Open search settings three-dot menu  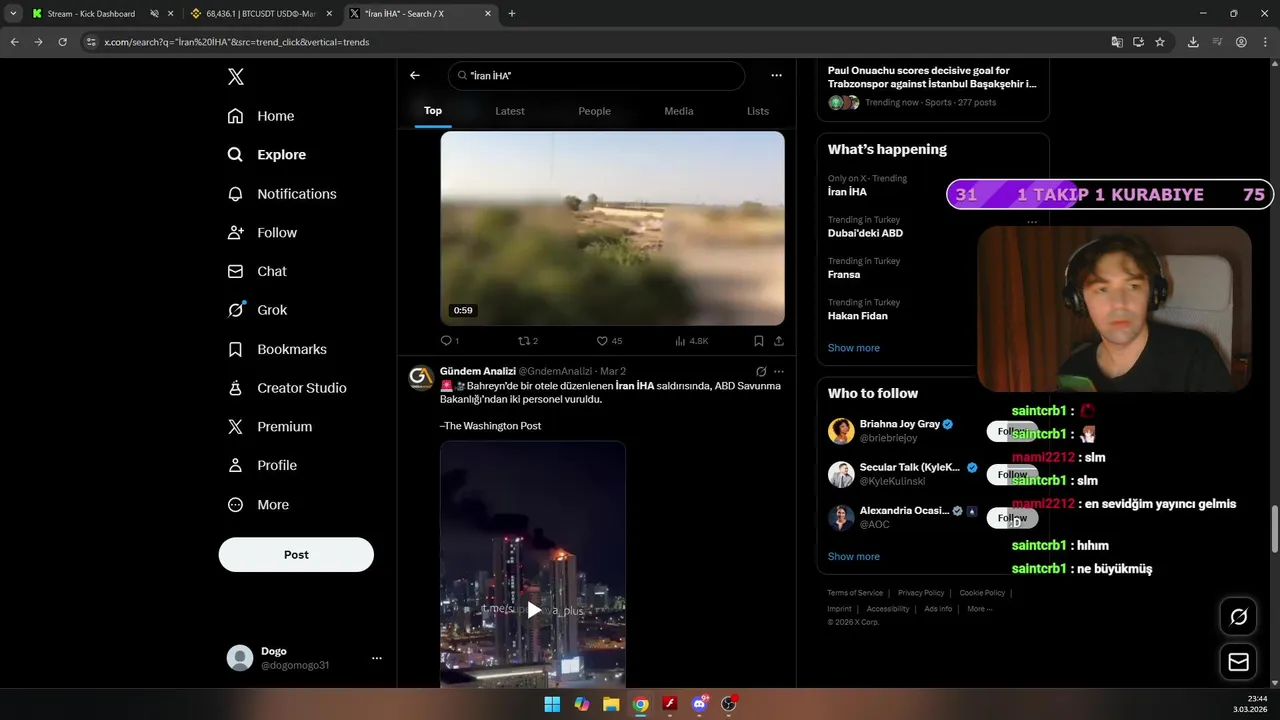coord(776,75)
